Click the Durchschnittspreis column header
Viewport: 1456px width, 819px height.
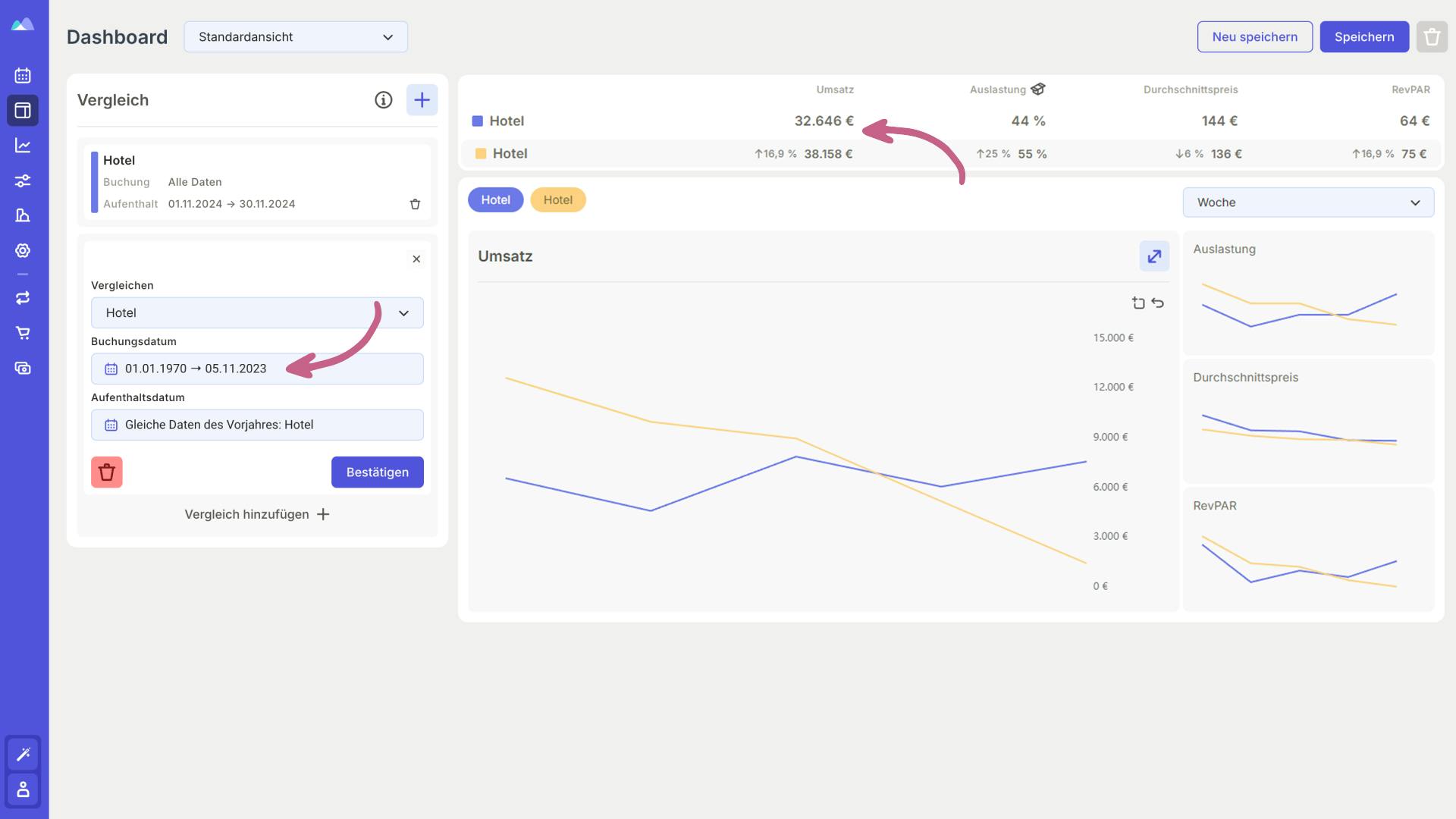click(x=1191, y=89)
